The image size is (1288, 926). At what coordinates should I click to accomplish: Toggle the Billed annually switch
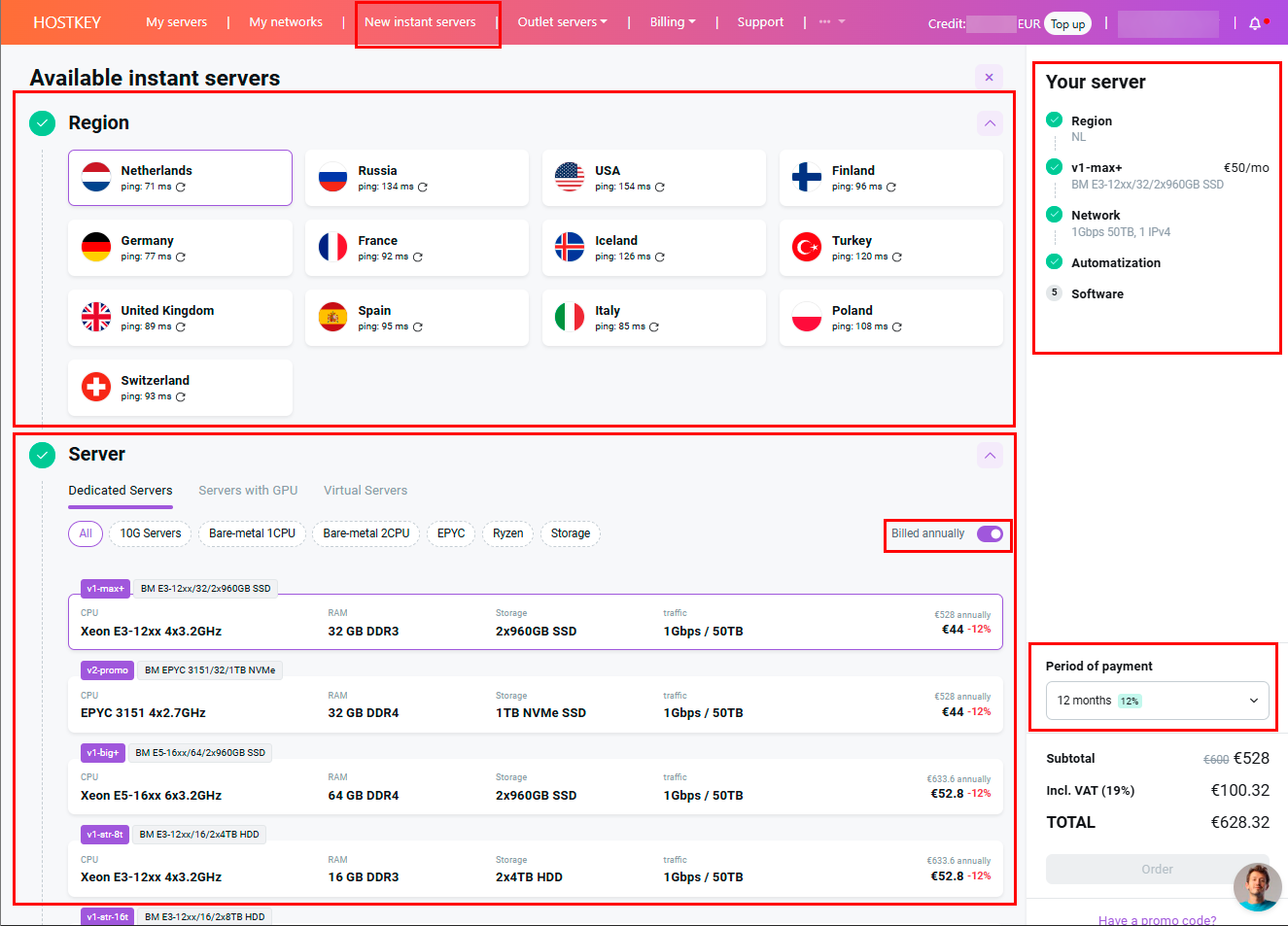tap(990, 534)
